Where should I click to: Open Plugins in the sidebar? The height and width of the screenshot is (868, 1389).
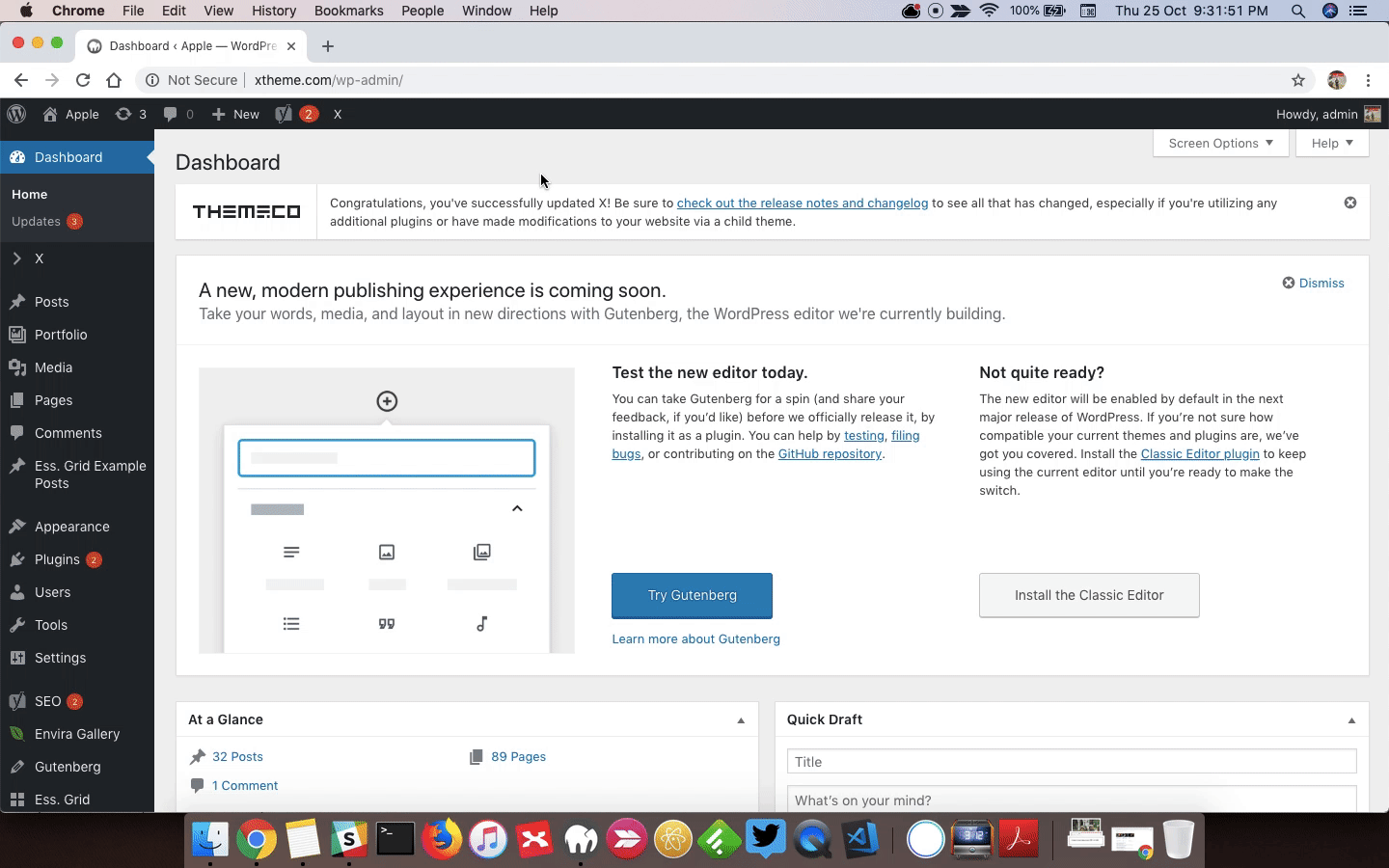coord(57,559)
